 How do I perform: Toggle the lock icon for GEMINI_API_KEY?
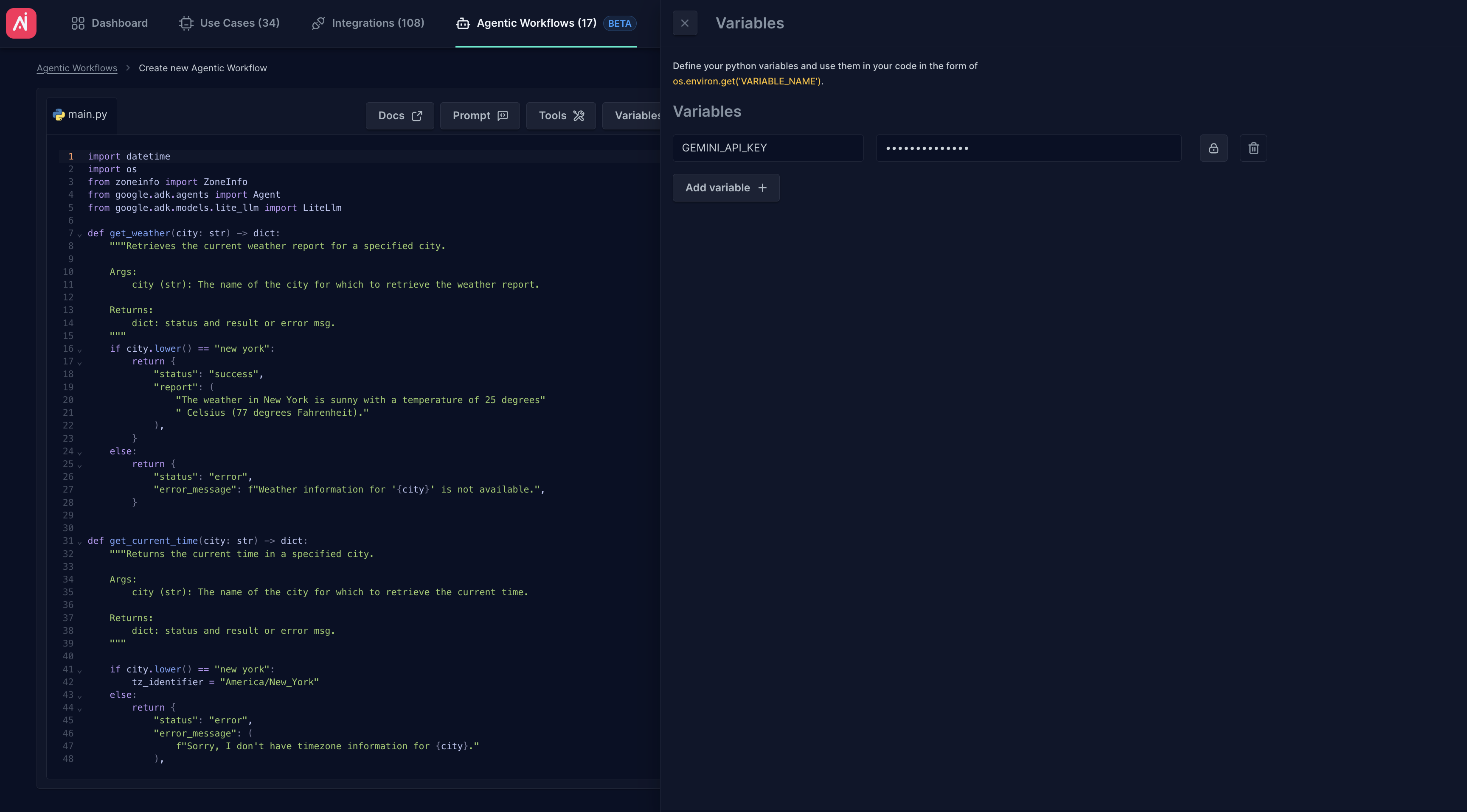pyautogui.click(x=1214, y=148)
